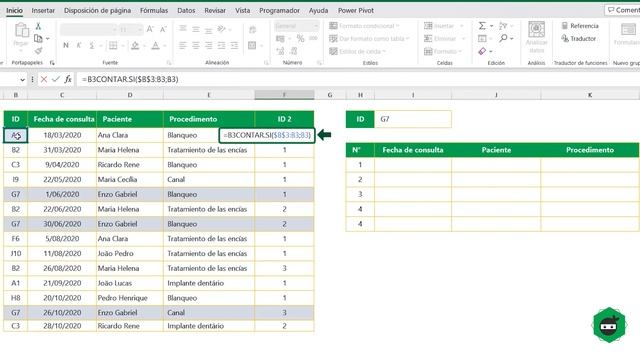The image size is (640, 360).
Task: Open Analizar datos
Action: click(536, 38)
